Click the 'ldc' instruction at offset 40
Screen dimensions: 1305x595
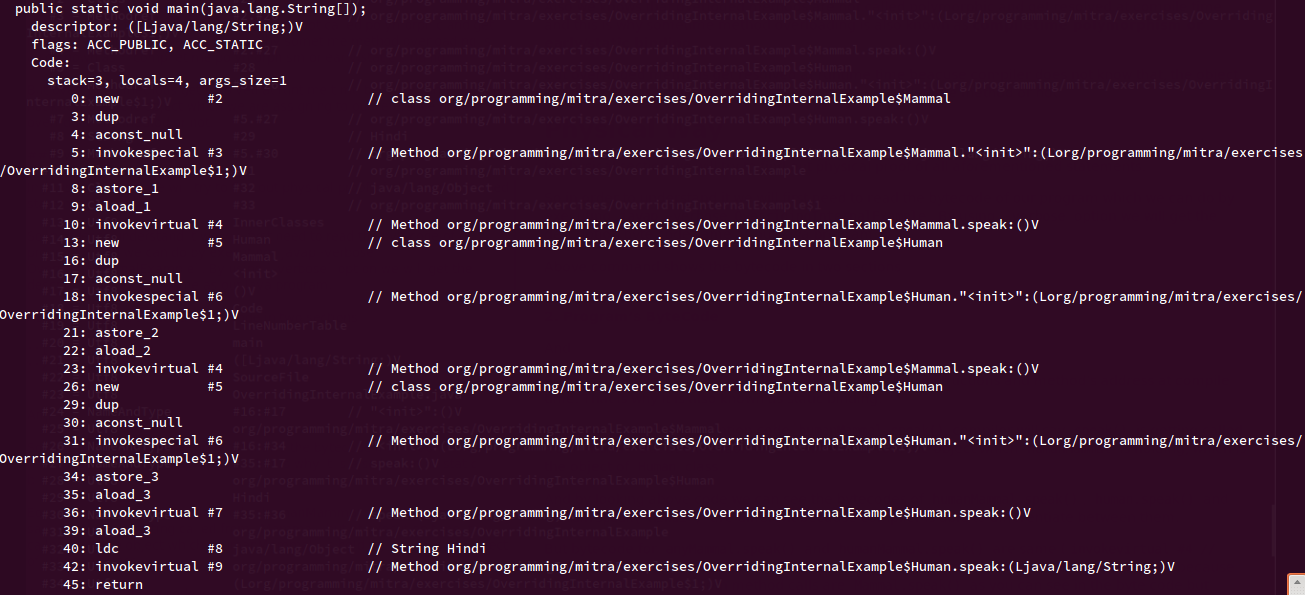(107, 549)
